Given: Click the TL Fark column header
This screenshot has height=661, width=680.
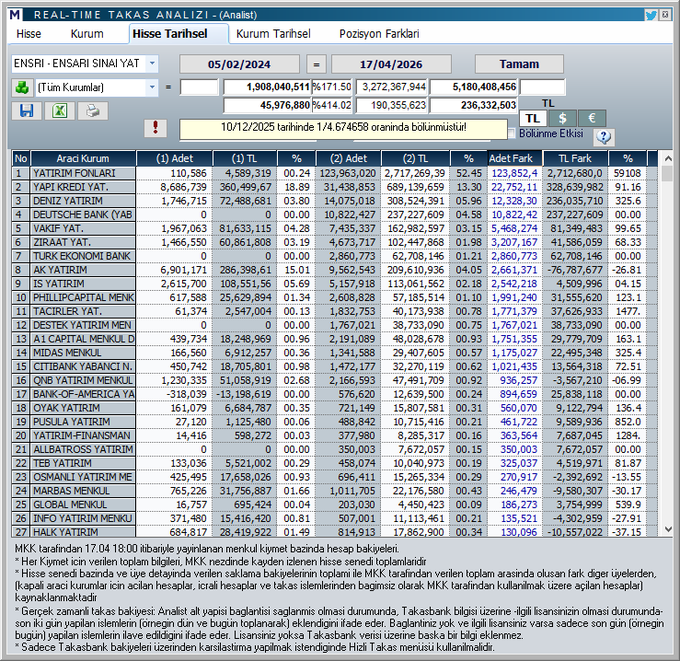Looking at the screenshot, I should click(575, 158).
